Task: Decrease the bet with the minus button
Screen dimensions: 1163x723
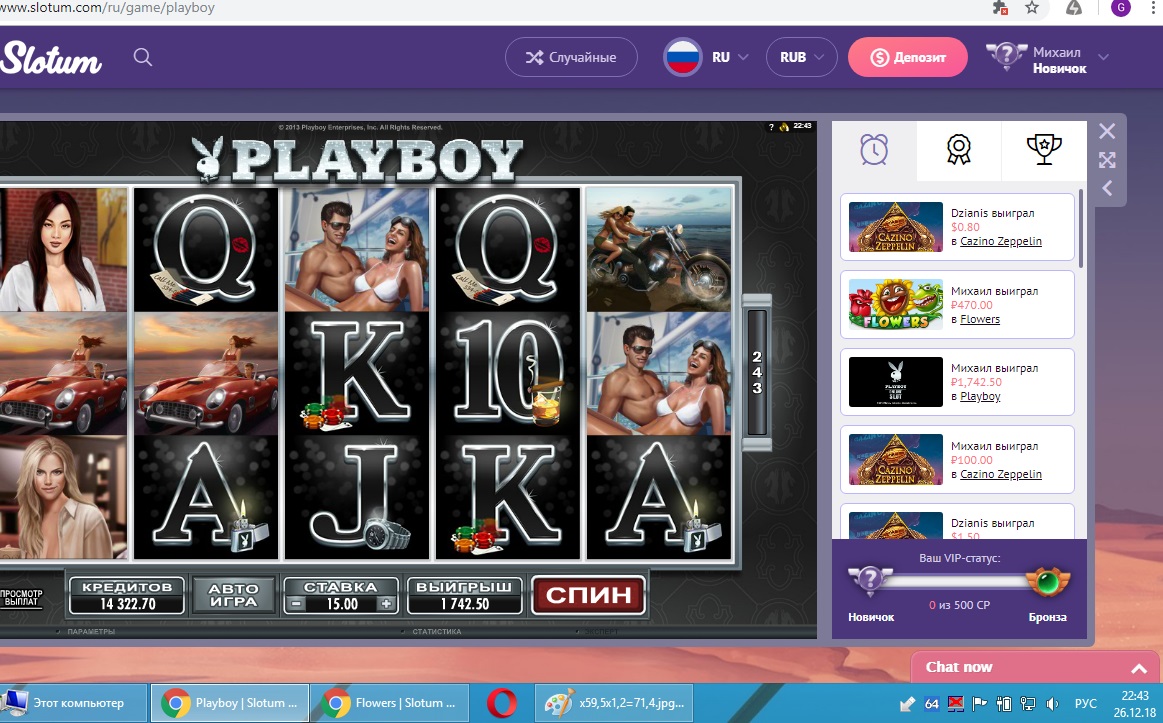Action: coord(296,604)
